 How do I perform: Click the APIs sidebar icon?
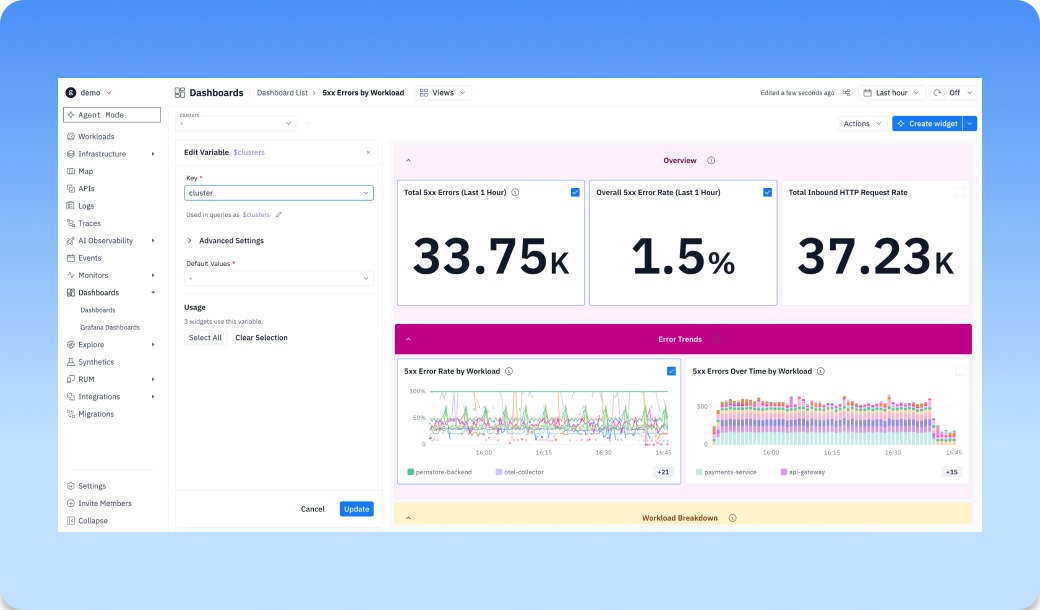[x=71, y=188]
